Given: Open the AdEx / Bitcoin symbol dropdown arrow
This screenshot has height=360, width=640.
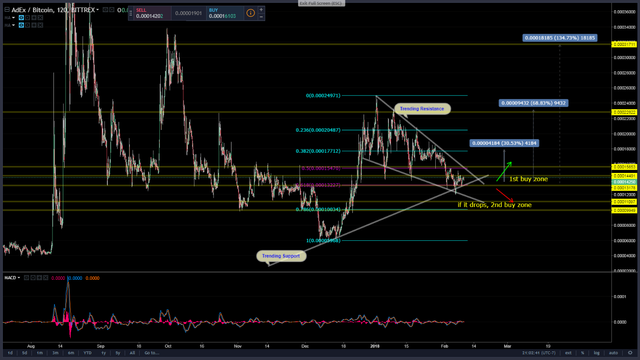Looking at the screenshot, I should [x=98, y=10].
